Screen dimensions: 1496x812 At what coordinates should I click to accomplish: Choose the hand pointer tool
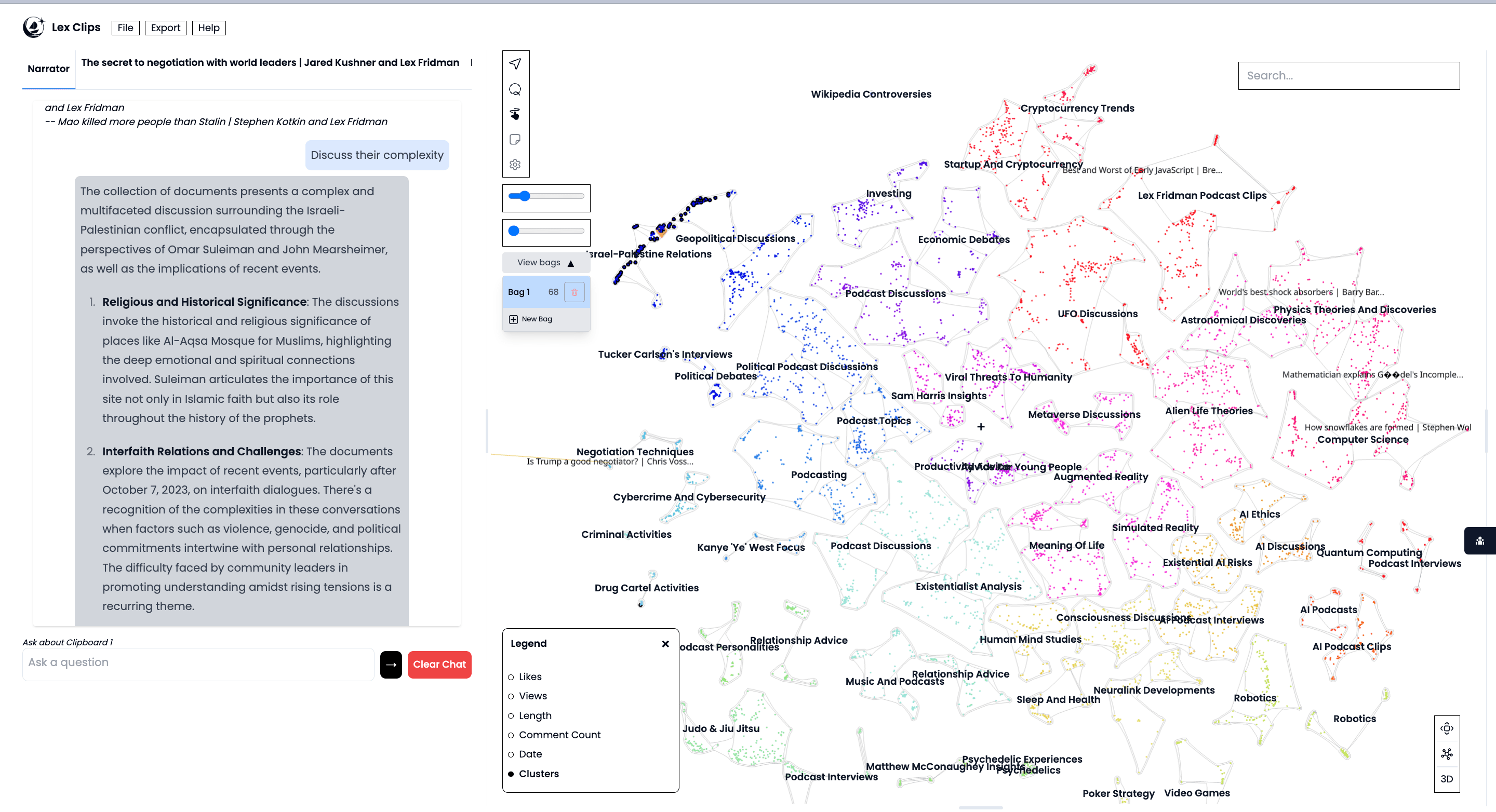tap(515, 114)
